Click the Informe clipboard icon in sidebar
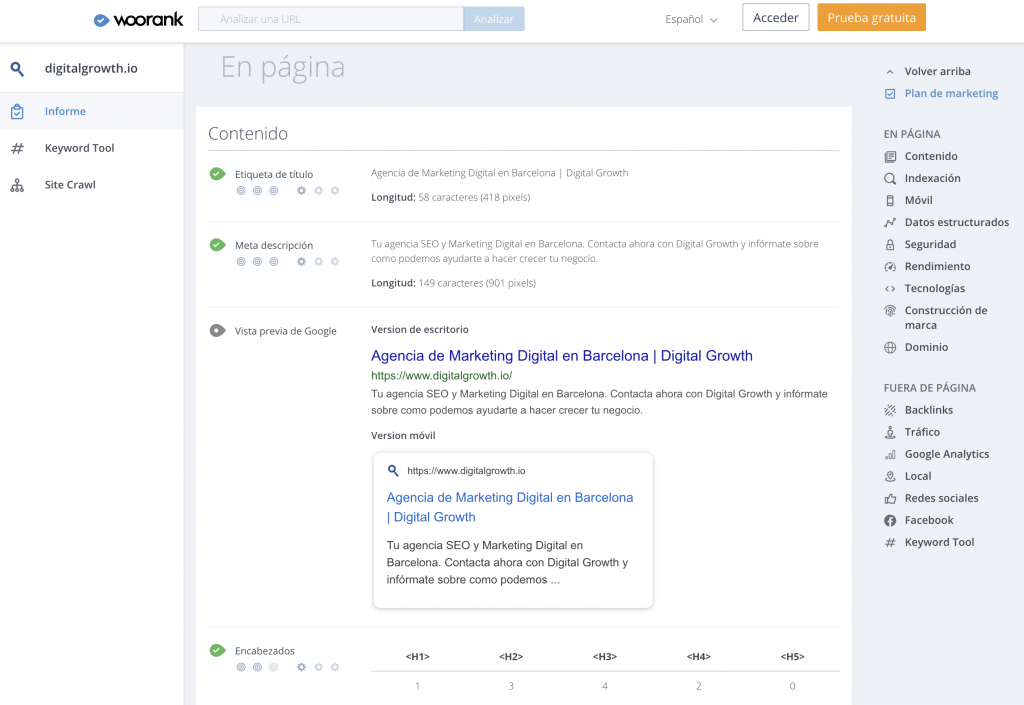This screenshot has height=705, width=1024. tap(17, 112)
